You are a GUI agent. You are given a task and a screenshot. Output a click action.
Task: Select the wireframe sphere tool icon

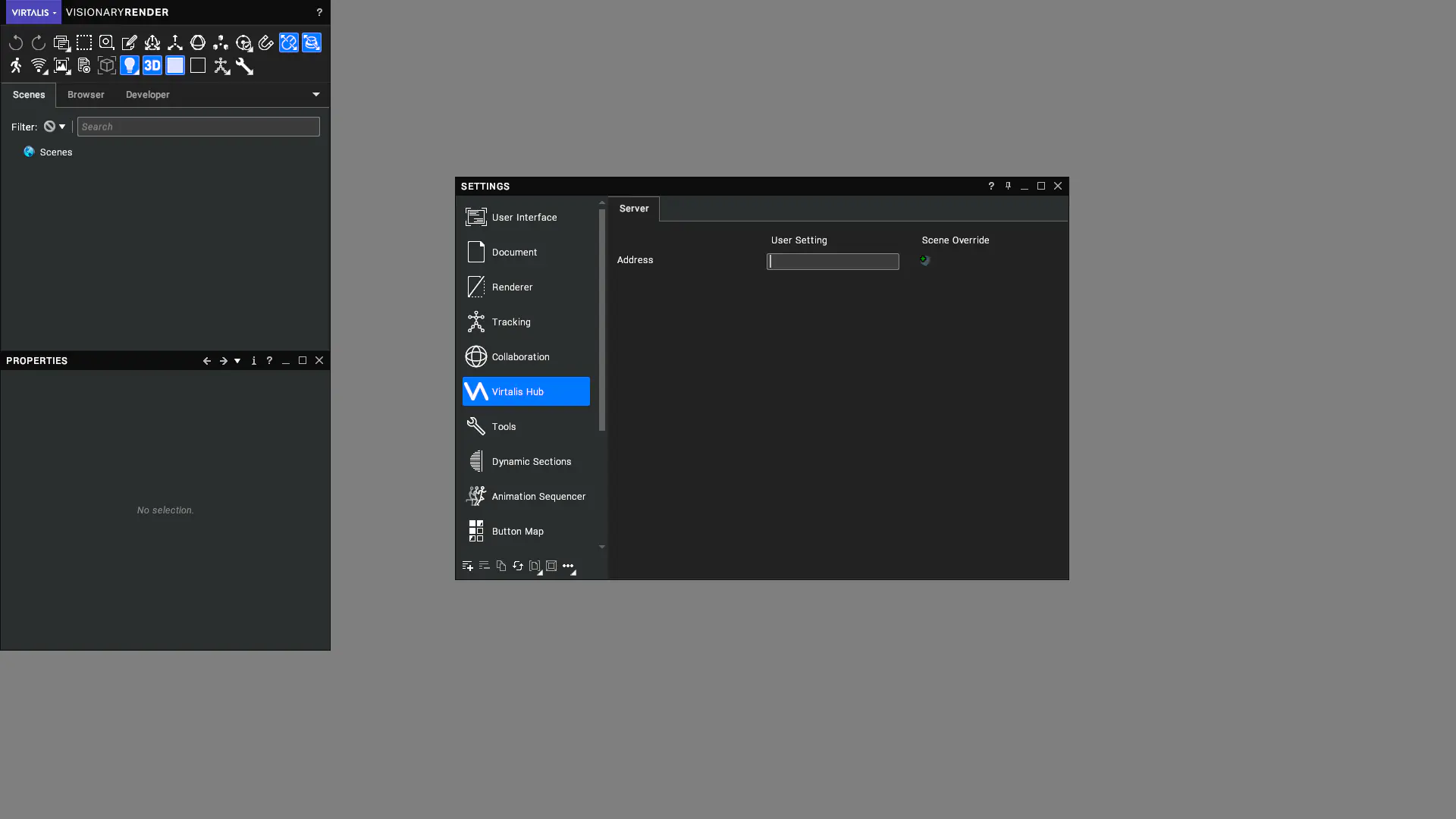tap(198, 43)
